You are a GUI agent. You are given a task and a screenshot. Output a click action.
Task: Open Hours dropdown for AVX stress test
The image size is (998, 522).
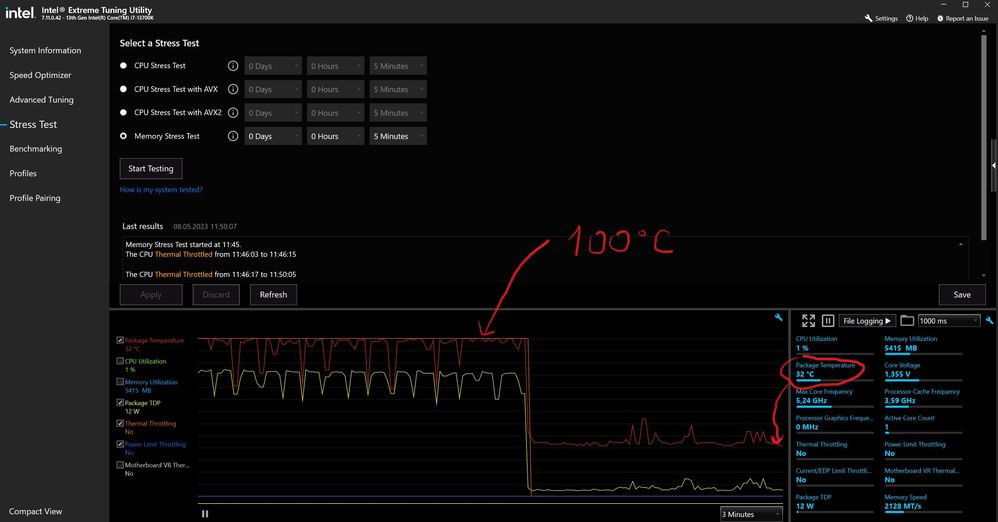coord(335,89)
